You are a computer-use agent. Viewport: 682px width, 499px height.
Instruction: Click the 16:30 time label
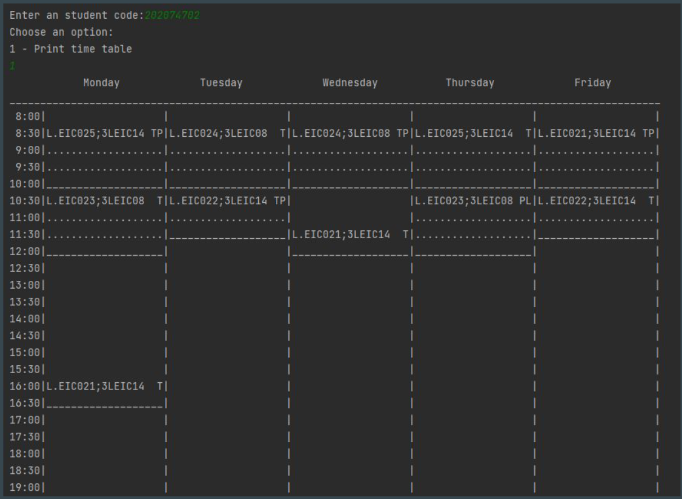[25, 403]
